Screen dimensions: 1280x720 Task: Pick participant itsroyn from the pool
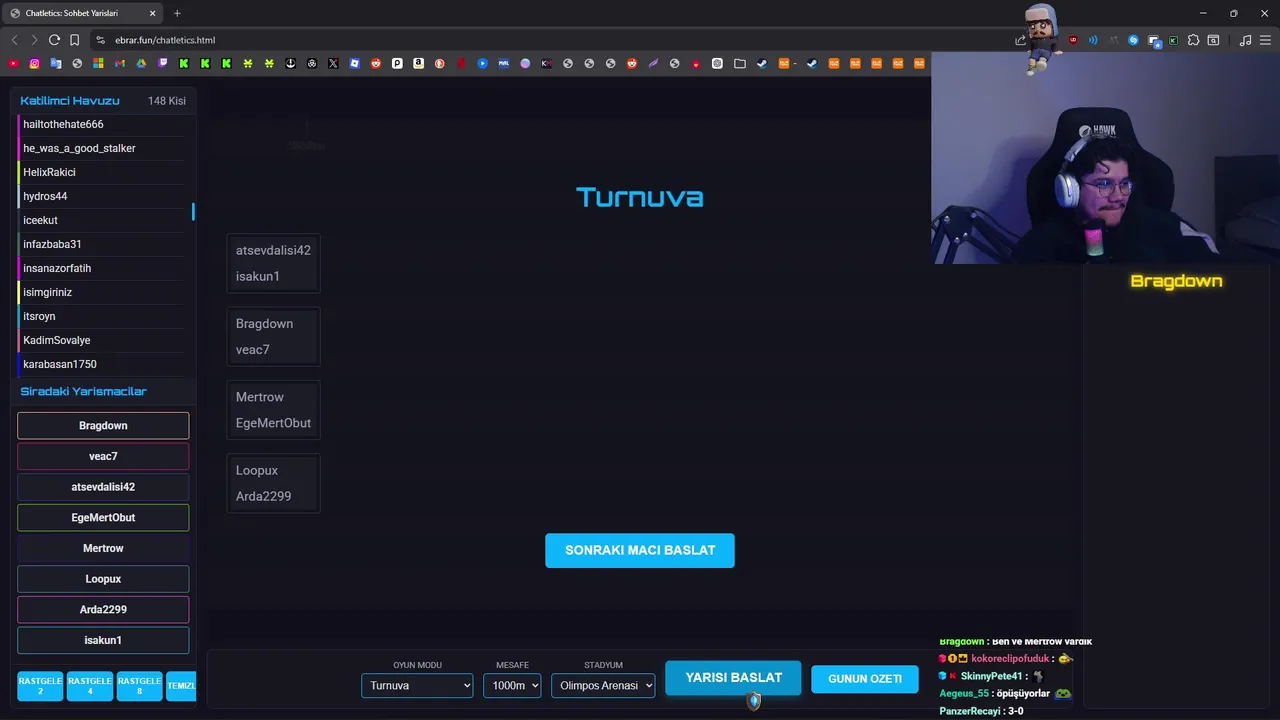103,316
